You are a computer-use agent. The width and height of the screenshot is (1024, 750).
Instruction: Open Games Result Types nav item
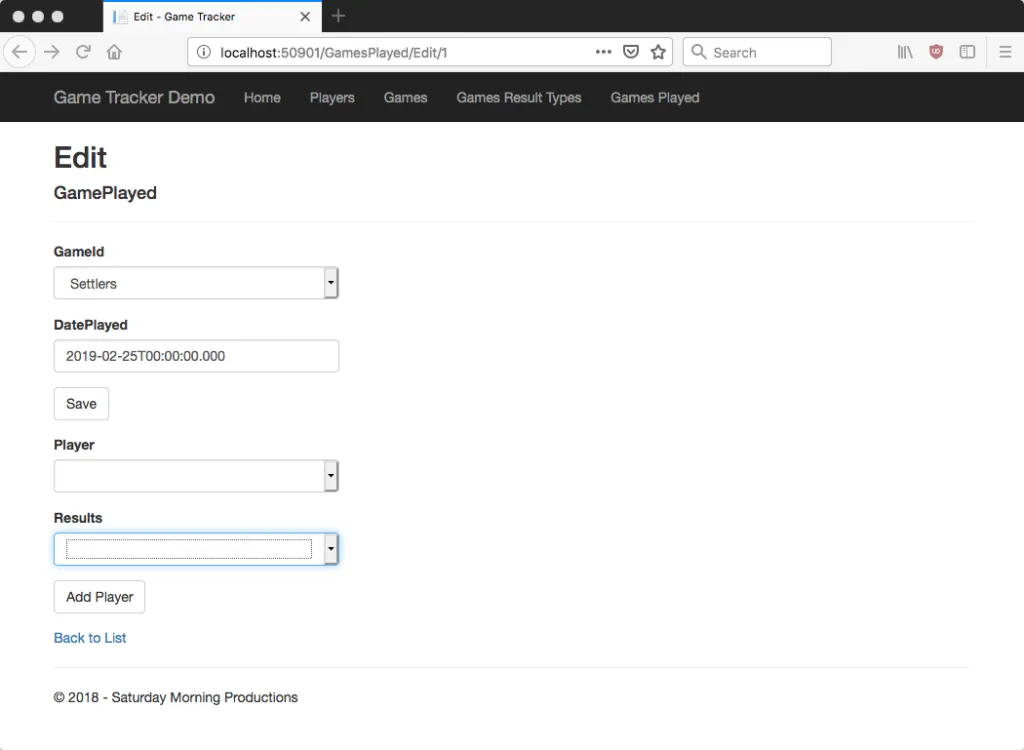[x=519, y=97]
